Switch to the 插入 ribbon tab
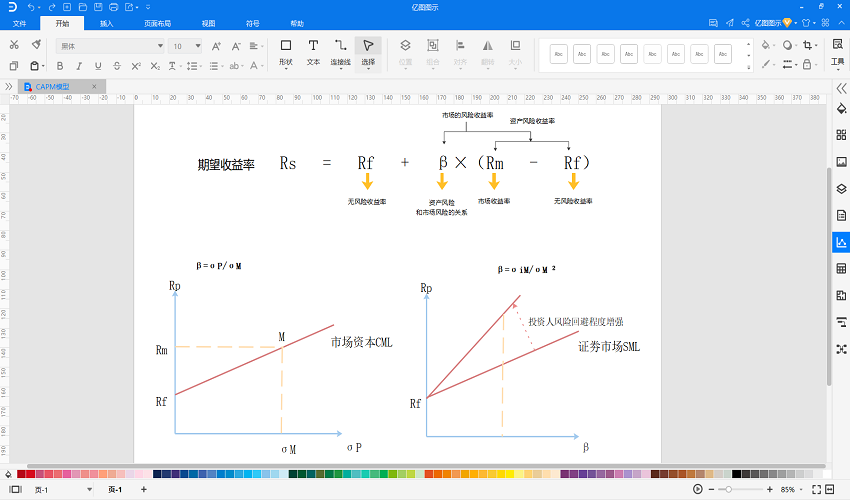This screenshot has width=850, height=500. pos(106,22)
